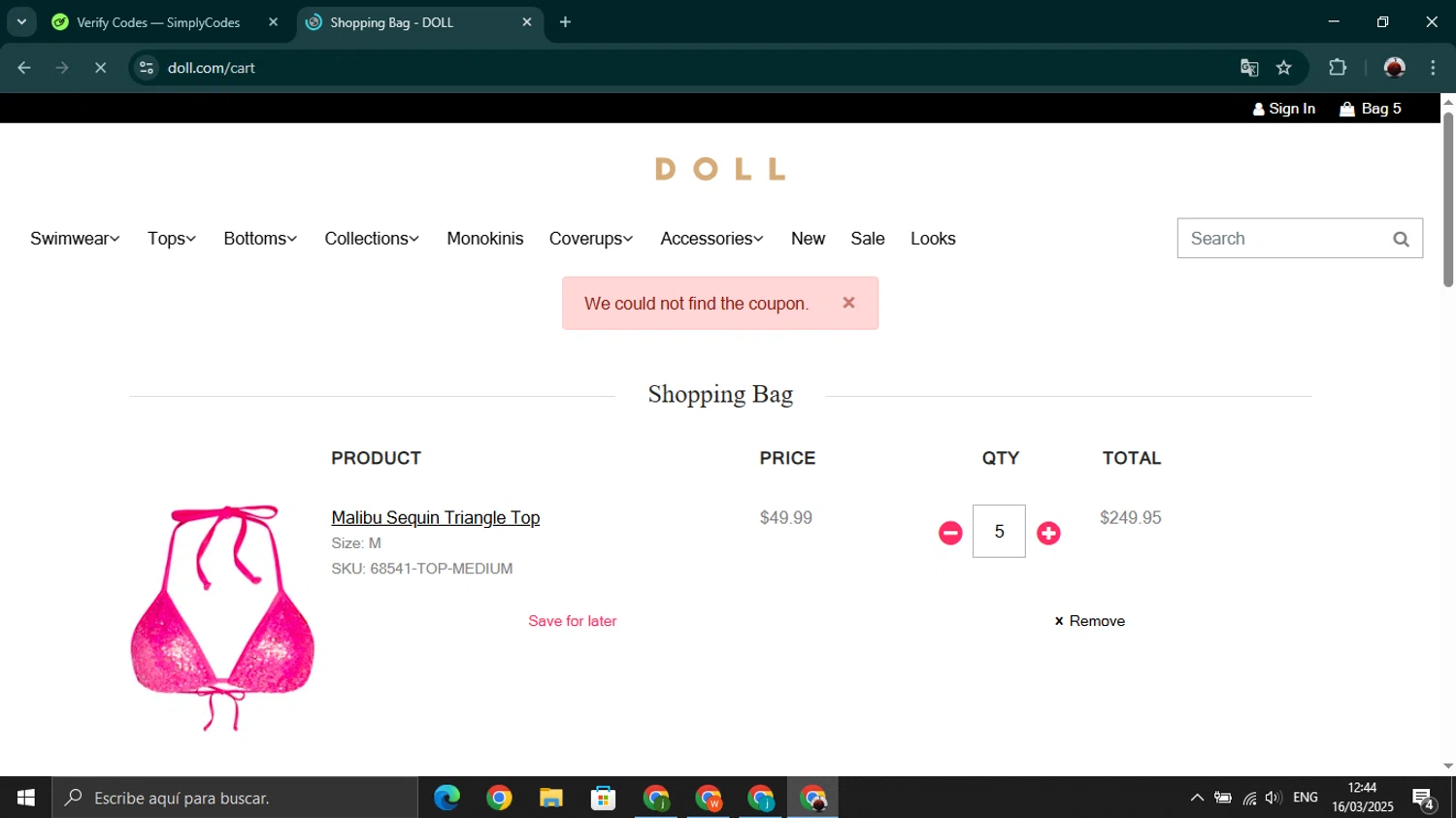The width and height of the screenshot is (1456, 818).
Task: Increase quantity with the plus icon
Action: pyautogui.click(x=1048, y=533)
